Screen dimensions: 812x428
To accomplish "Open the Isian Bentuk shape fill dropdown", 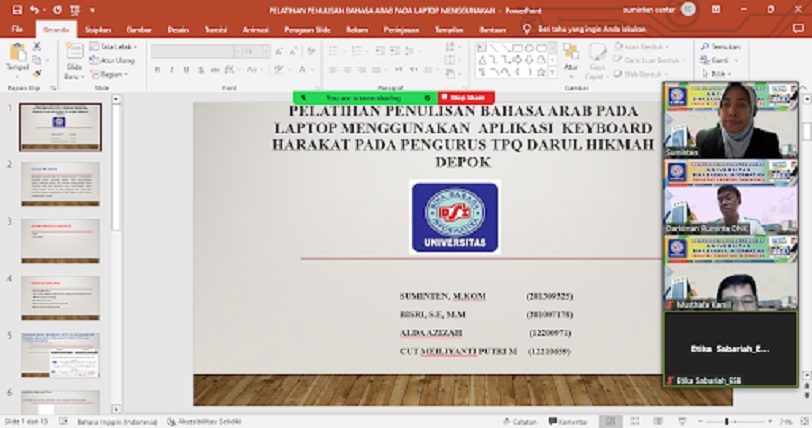I will (x=641, y=47).
